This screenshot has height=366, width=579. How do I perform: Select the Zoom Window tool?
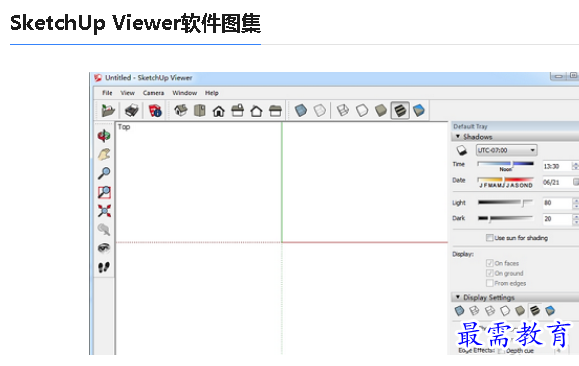coord(104,192)
